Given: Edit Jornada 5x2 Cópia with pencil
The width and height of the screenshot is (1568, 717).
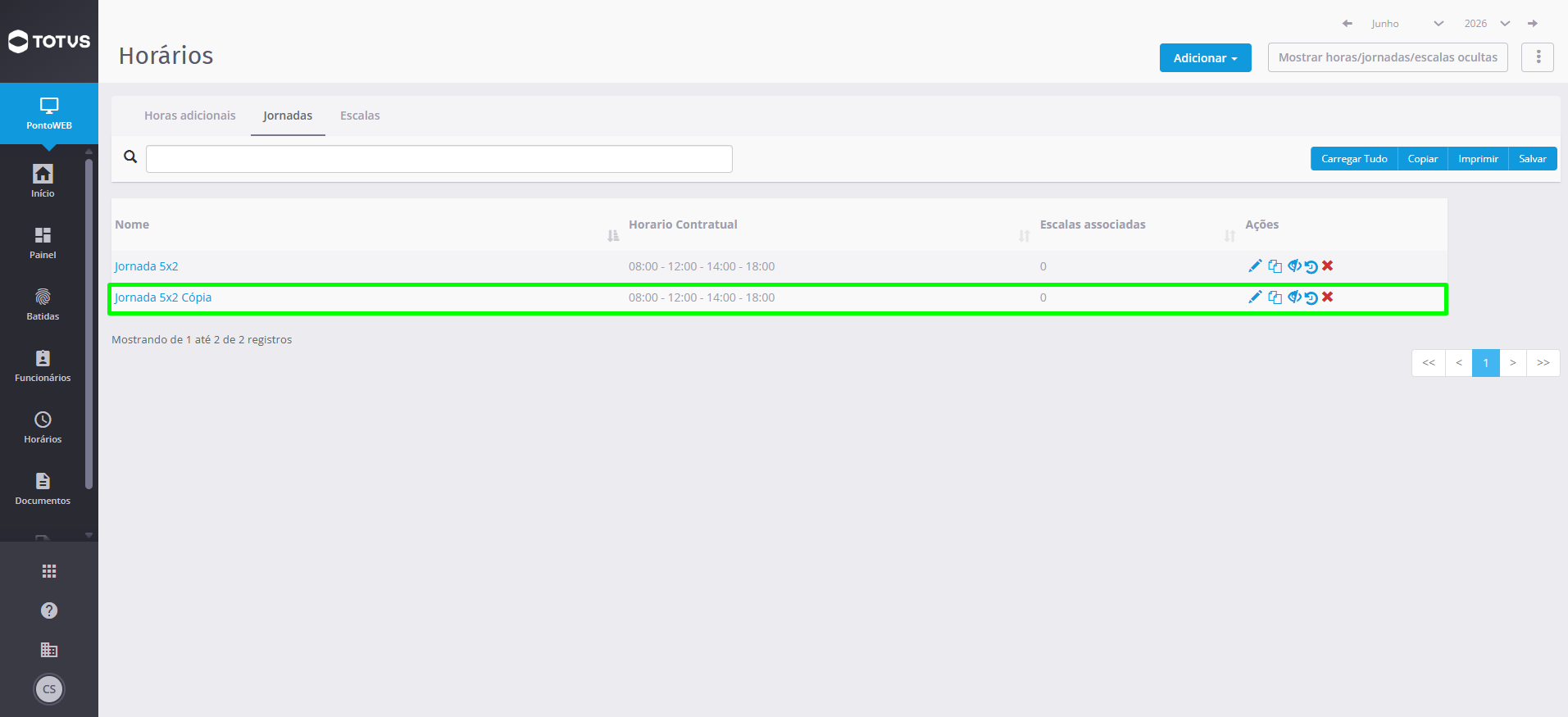Looking at the screenshot, I should tap(1255, 297).
